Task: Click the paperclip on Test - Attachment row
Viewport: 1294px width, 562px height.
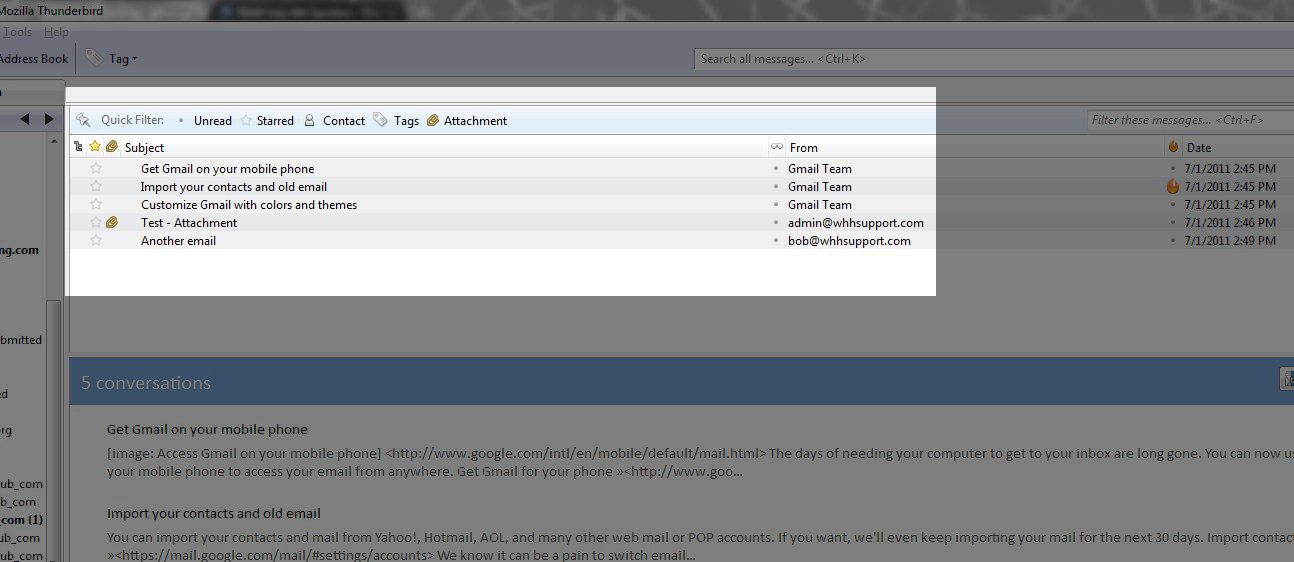Action: [x=112, y=223]
